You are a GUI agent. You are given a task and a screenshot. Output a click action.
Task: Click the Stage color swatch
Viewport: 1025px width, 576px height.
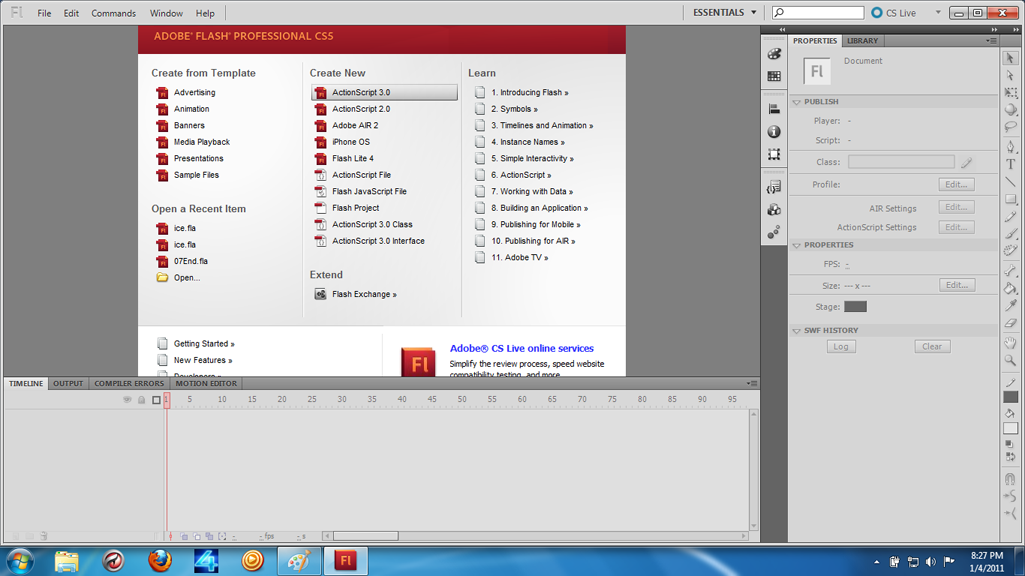855,307
